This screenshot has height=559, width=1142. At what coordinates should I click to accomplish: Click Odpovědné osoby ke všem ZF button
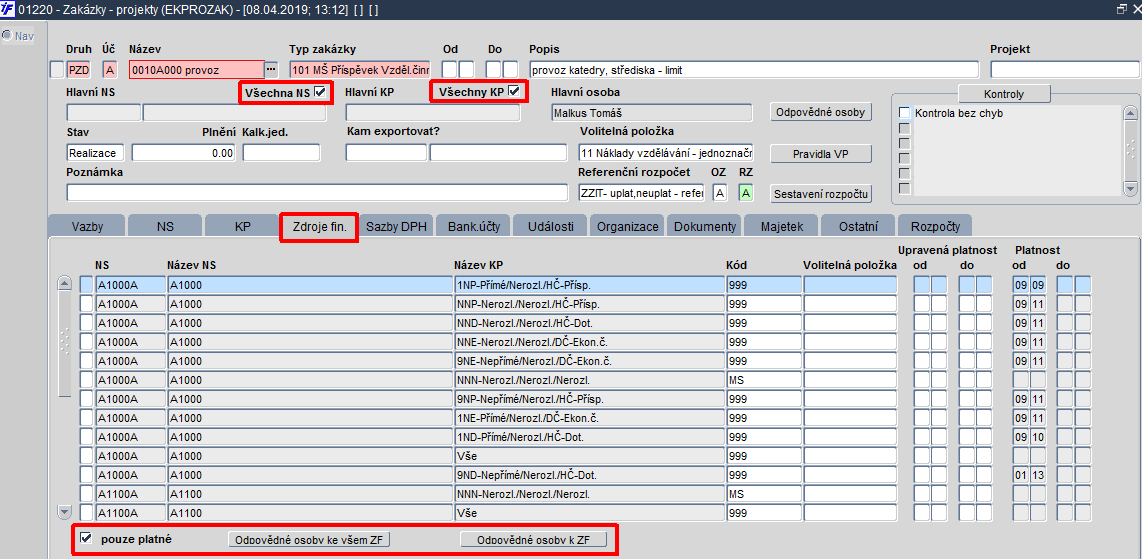(310, 539)
